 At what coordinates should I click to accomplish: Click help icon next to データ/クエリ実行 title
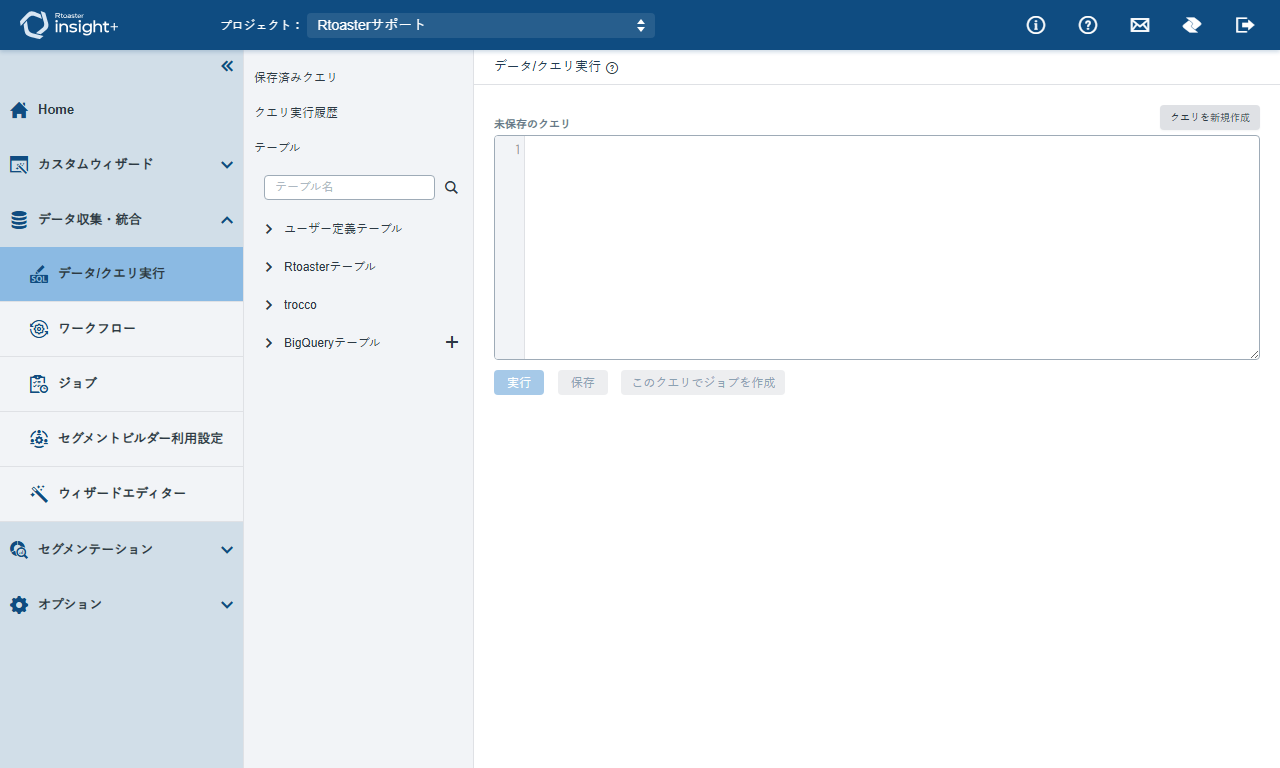612,68
